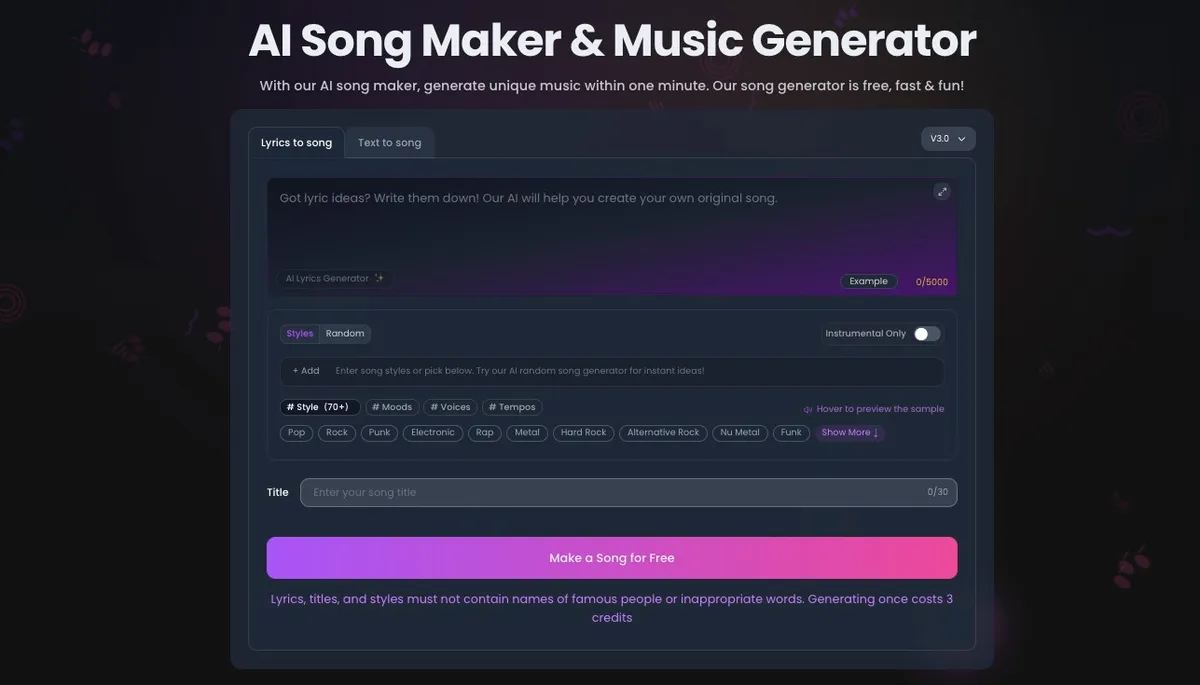1200x685 pixels.
Task: Choose the Rock style tag
Action: point(337,433)
